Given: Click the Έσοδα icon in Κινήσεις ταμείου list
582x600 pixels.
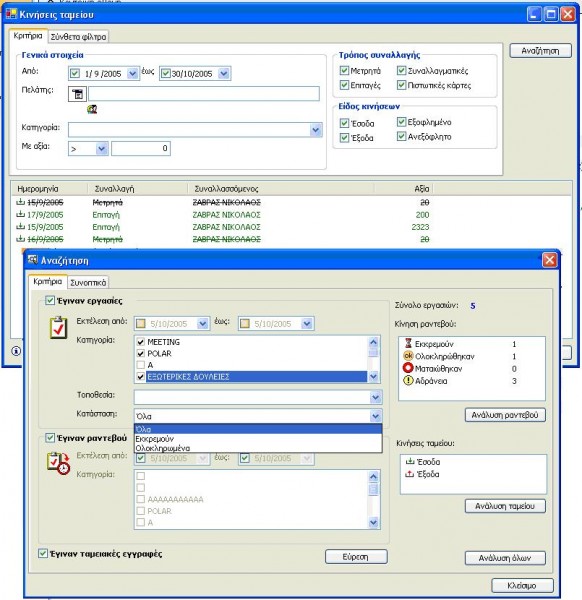Looking at the screenshot, I should click(410, 461).
